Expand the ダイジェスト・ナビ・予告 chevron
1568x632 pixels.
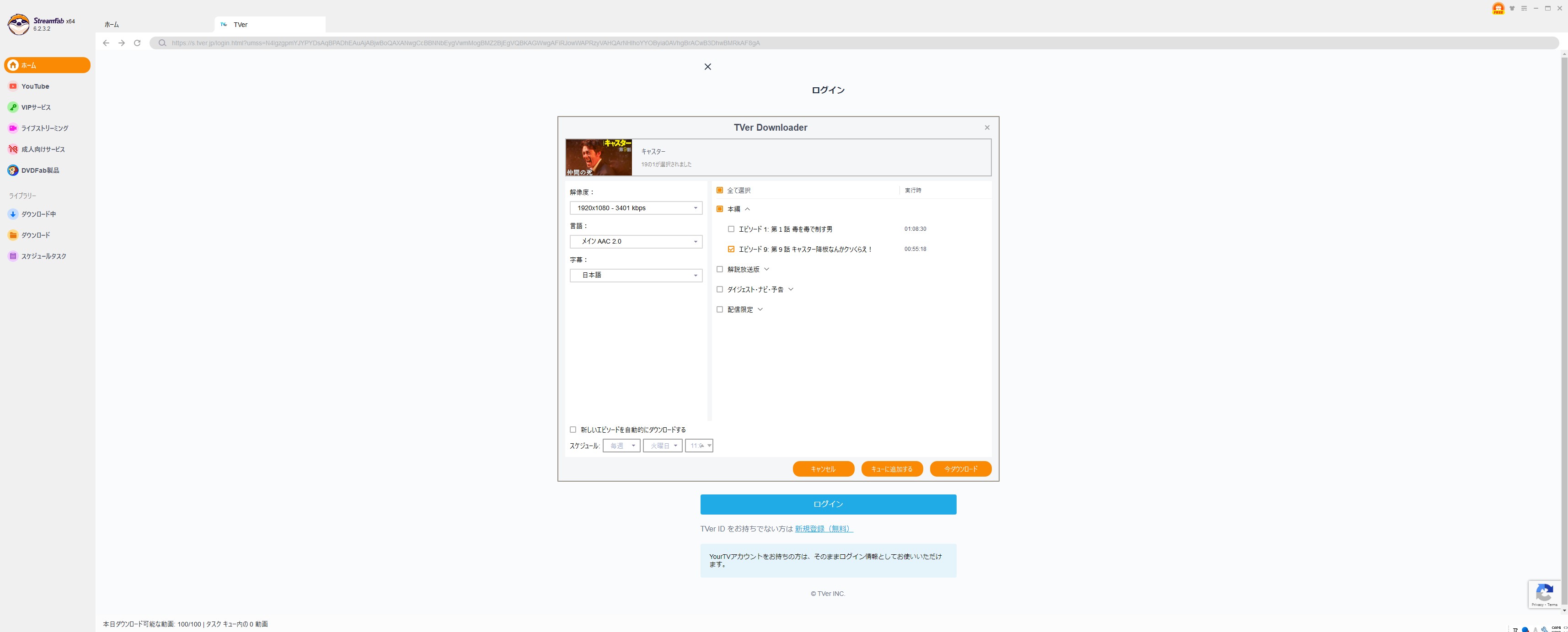[x=791, y=290]
